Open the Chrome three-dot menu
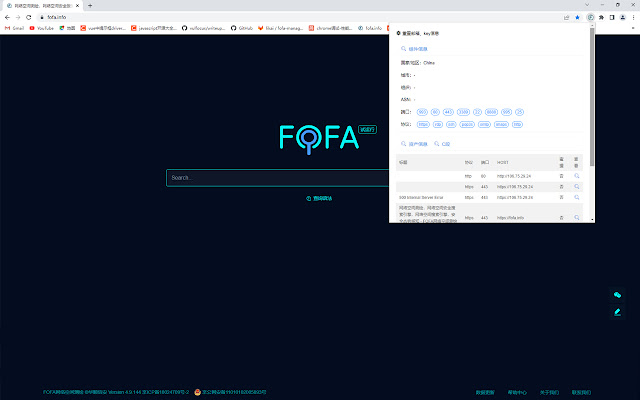The height and width of the screenshot is (400, 640). (x=633, y=17)
